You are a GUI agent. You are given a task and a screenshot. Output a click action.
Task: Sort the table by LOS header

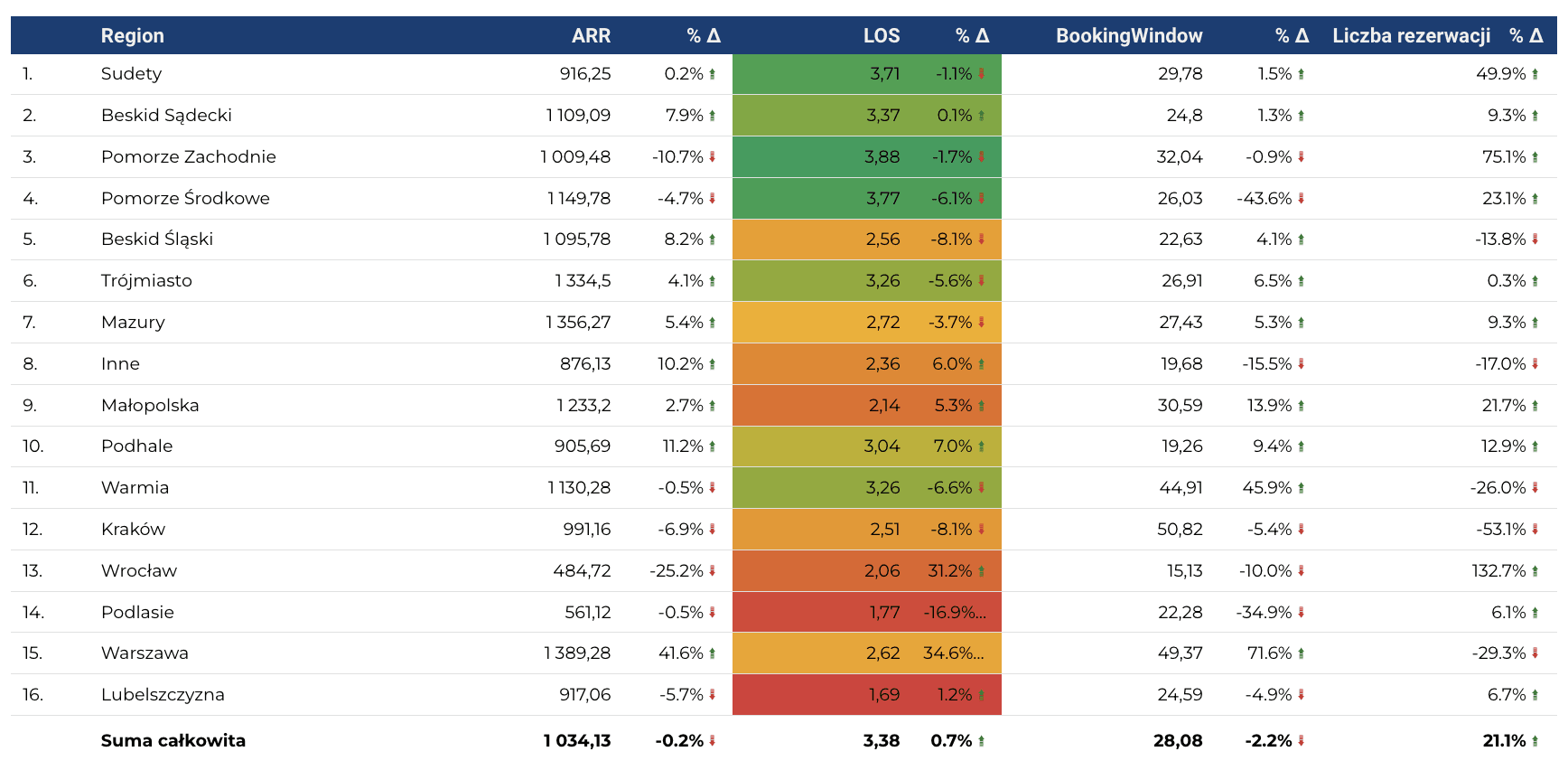[882, 36]
